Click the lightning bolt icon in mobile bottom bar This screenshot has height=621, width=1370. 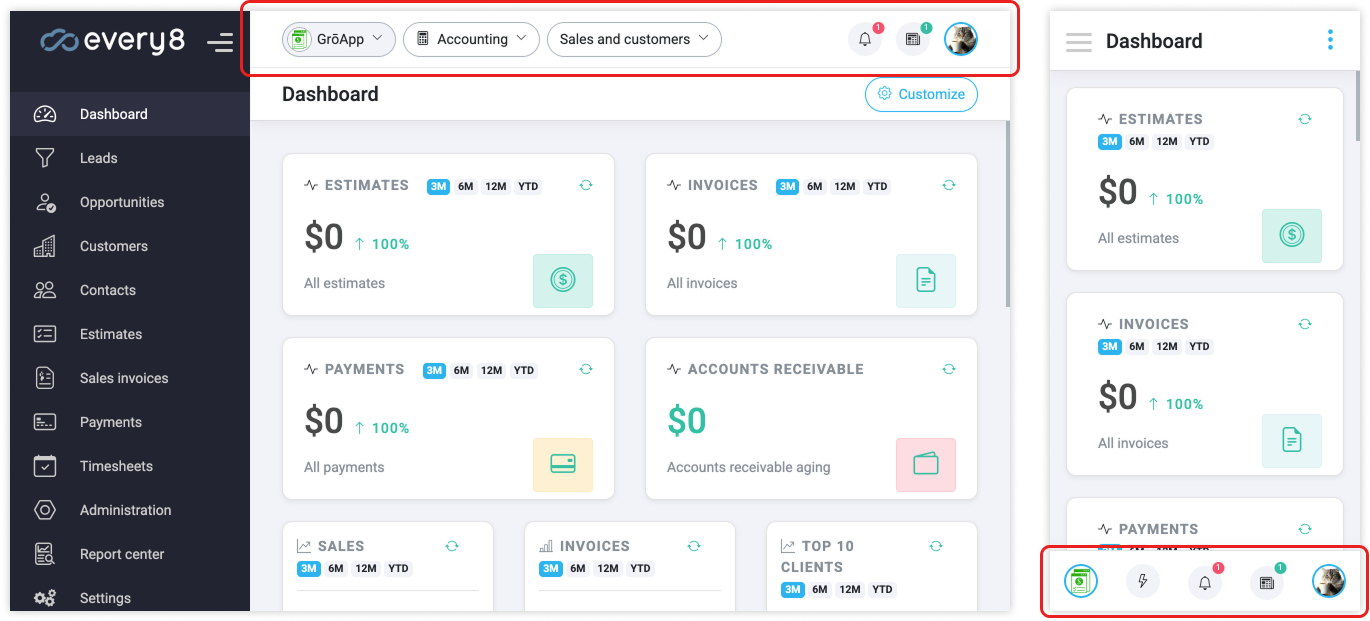tap(1143, 581)
